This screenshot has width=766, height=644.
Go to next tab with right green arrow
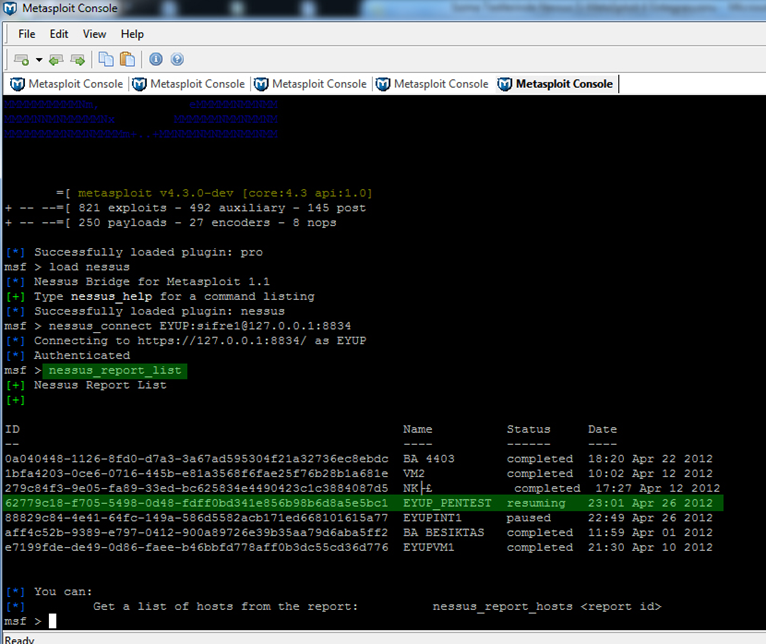tap(78, 60)
